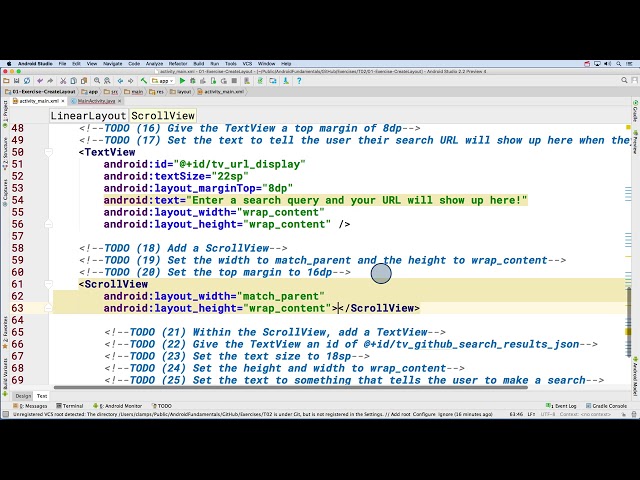Open the VCS menu
Viewport: 640px width, 480px height.
[x=247, y=64]
